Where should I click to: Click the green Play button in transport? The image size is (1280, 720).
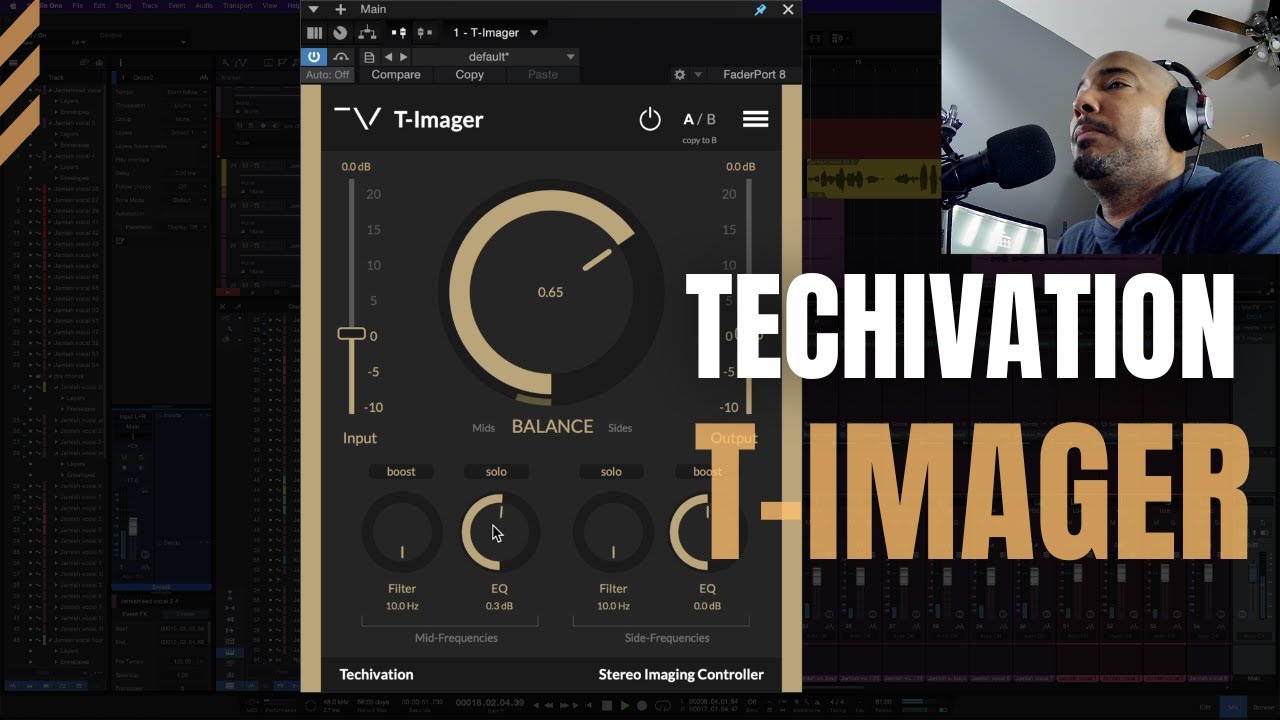pos(626,705)
